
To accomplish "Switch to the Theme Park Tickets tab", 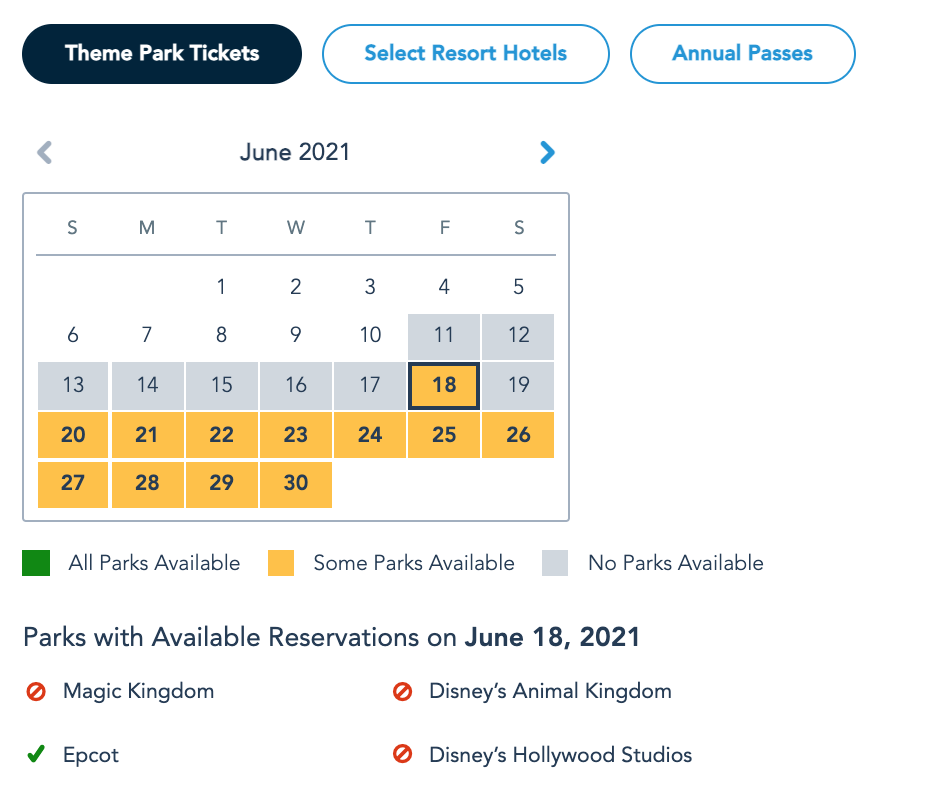I will click(162, 54).
